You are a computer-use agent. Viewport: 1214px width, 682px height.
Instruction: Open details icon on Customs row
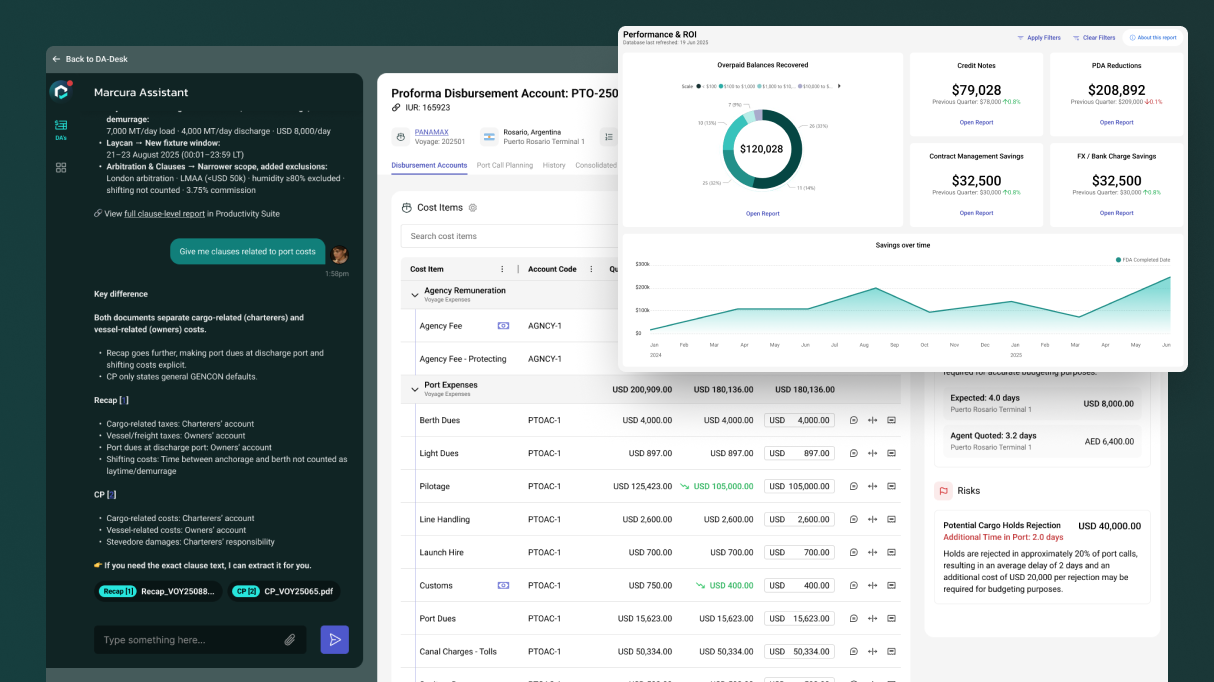click(x=891, y=586)
